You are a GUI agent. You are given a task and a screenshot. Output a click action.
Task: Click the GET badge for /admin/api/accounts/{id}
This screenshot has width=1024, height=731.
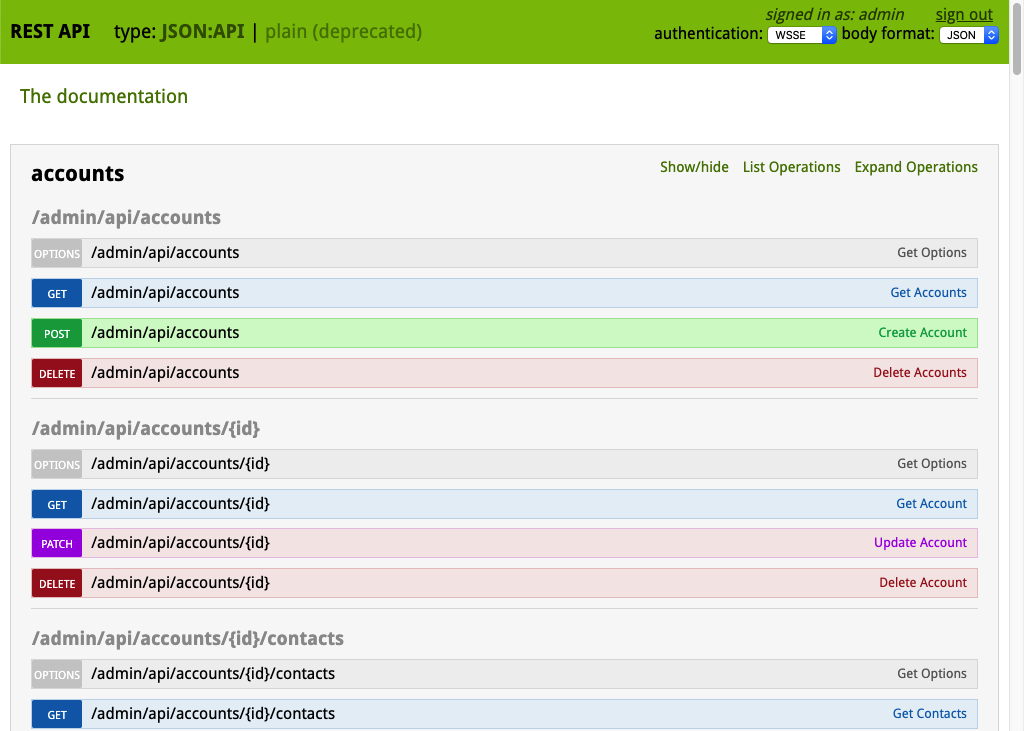coord(57,504)
